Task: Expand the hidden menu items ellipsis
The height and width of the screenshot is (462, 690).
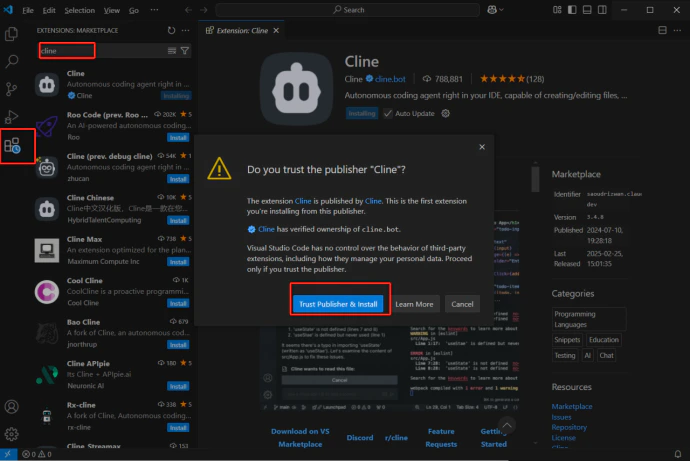Action: 154,10
